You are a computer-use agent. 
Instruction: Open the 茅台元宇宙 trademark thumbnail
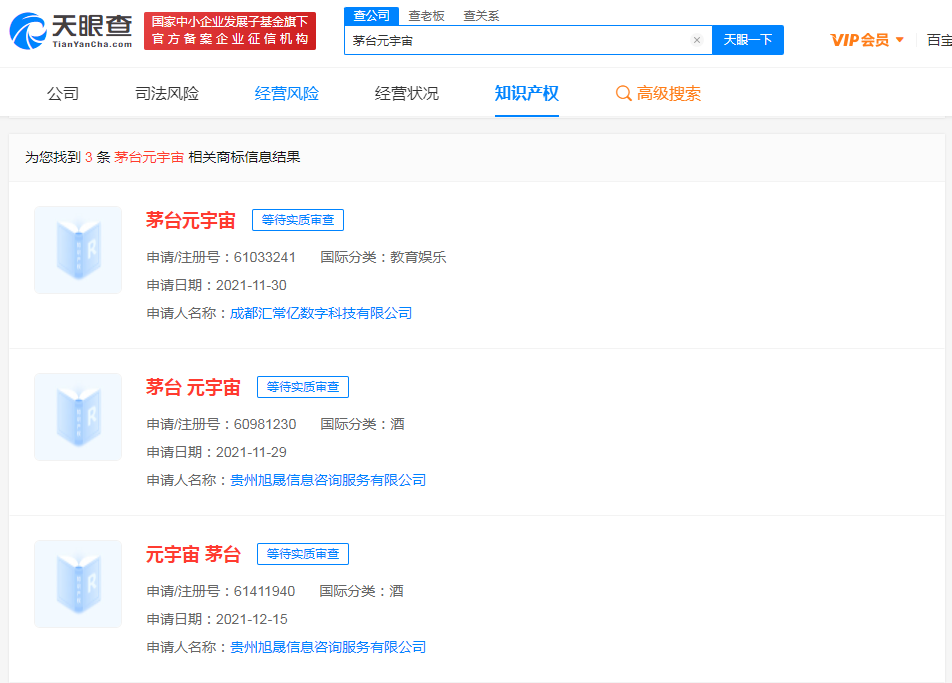point(78,250)
